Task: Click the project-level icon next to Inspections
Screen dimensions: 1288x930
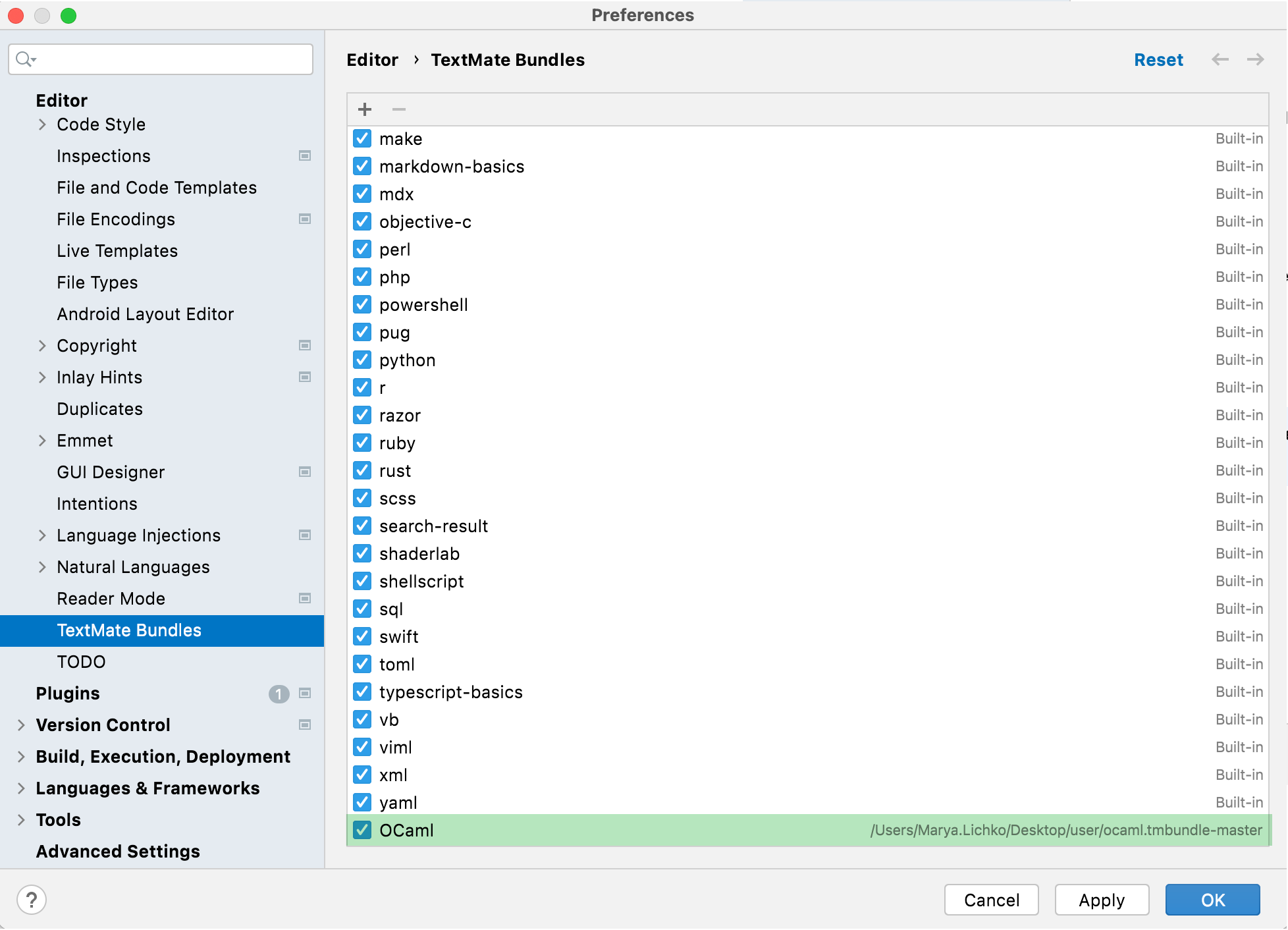Action: 305,156
